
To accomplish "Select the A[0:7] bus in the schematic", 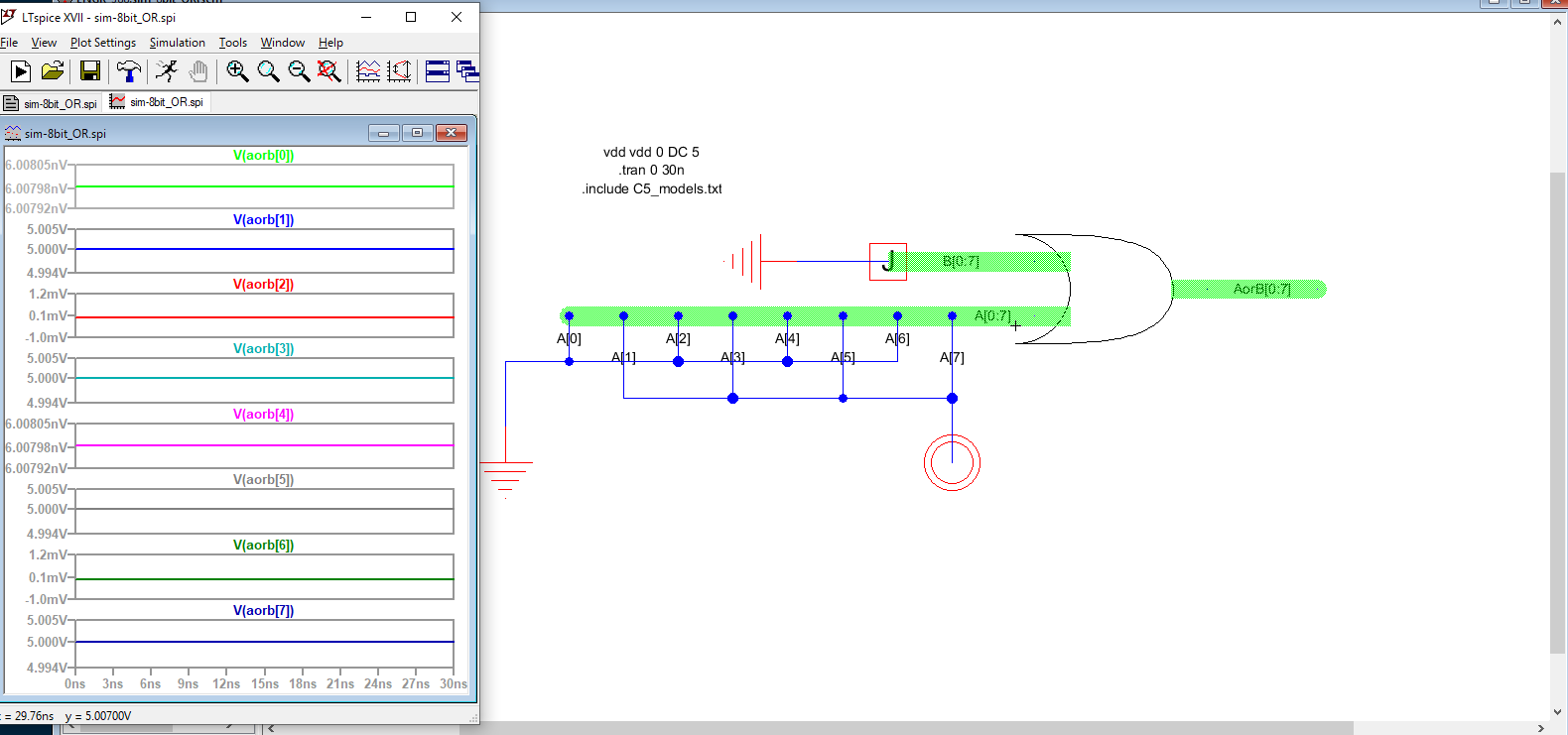I will 815,316.
